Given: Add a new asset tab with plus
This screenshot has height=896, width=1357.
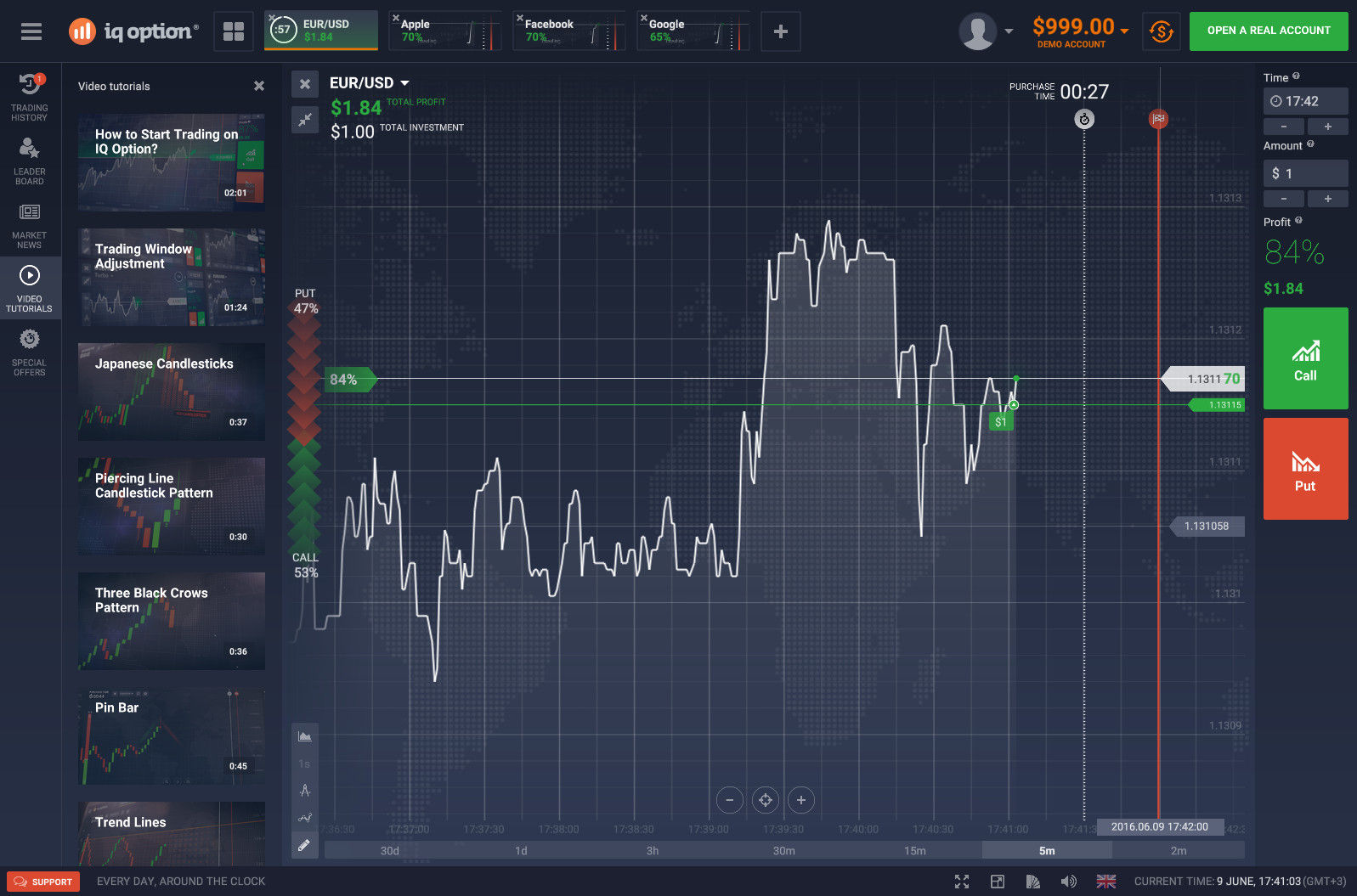Looking at the screenshot, I should (x=781, y=31).
